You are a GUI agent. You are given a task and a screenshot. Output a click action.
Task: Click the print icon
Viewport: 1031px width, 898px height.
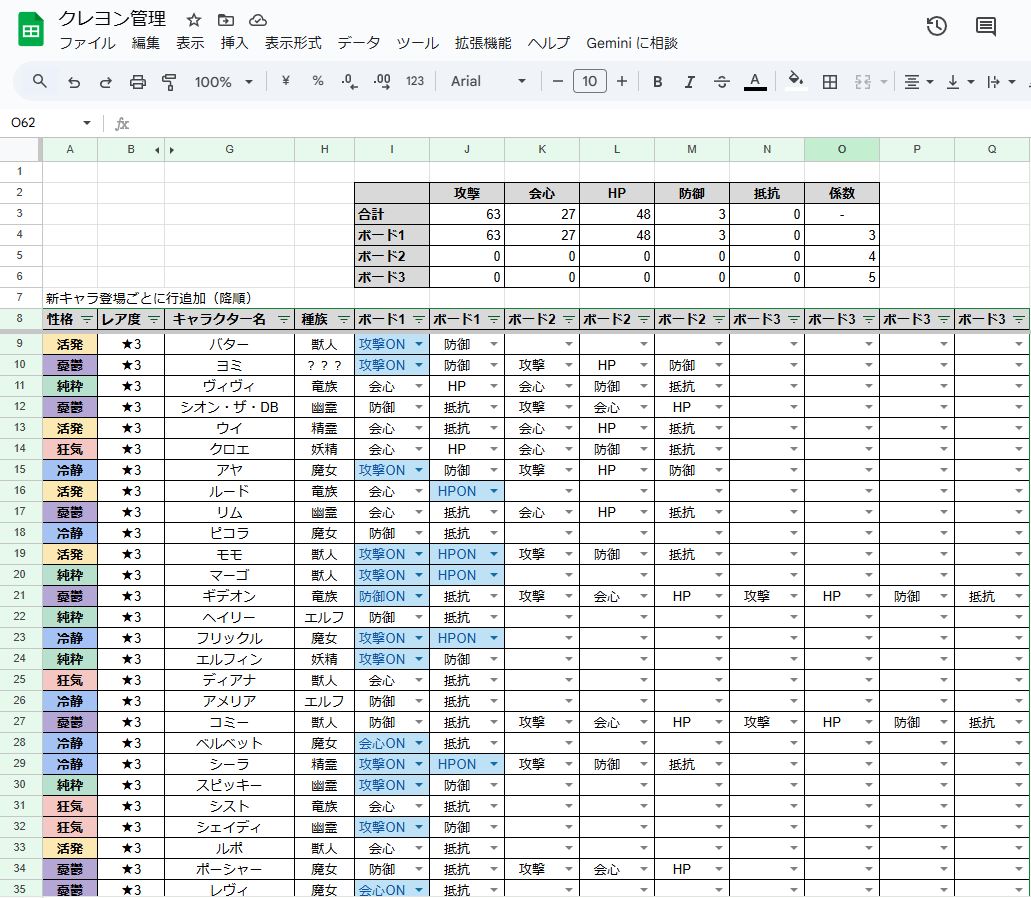coord(138,82)
